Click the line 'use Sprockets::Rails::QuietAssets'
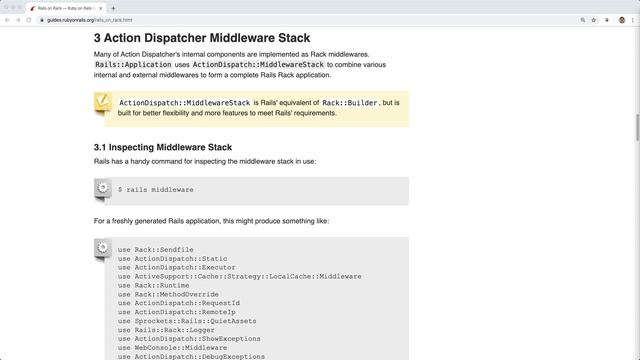Screen dimensions: 640x360 point(187,321)
